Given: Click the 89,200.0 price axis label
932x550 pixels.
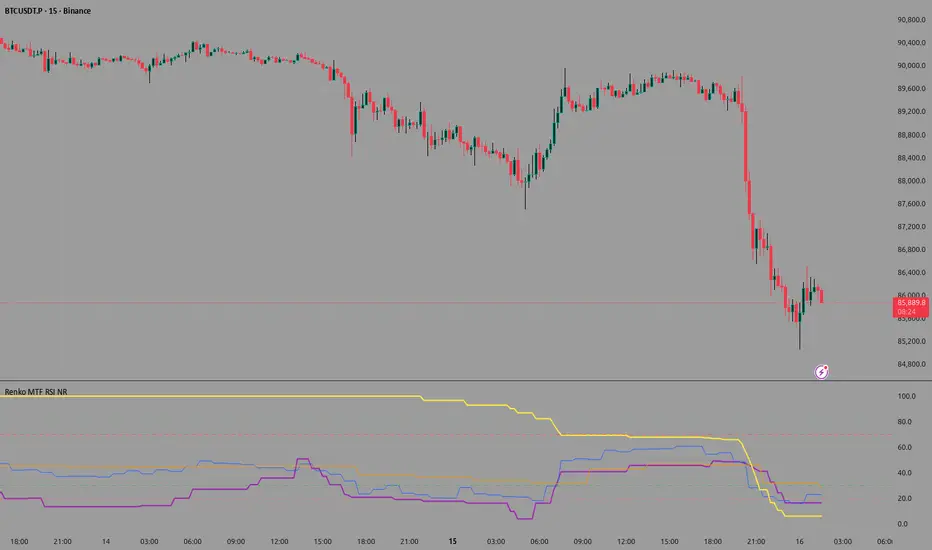Looking at the screenshot, I should click(911, 111).
